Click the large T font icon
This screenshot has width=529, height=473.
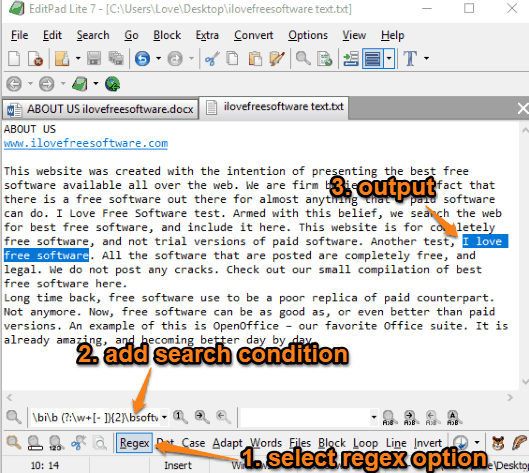[410, 58]
